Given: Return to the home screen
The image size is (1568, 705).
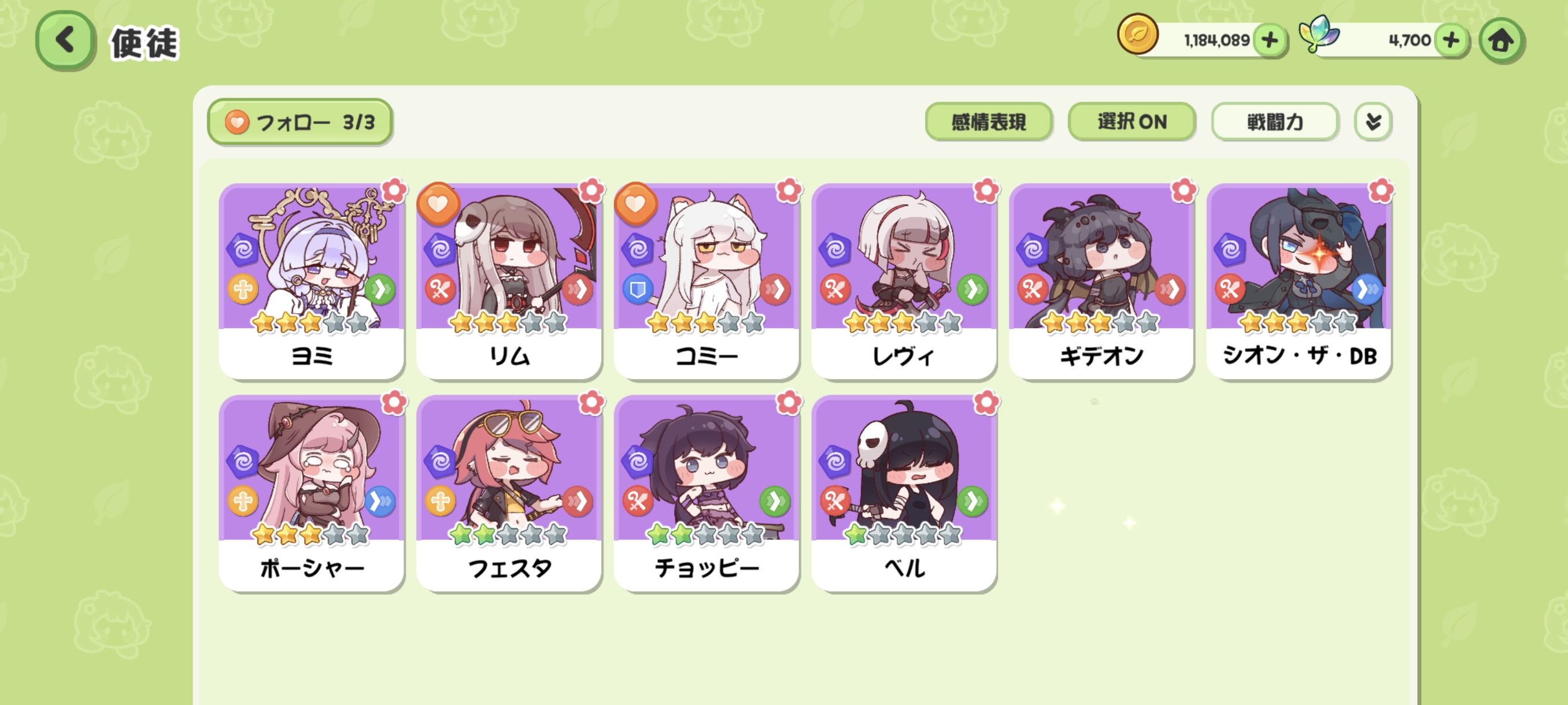Looking at the screenshot, I should coord(1501,41).
